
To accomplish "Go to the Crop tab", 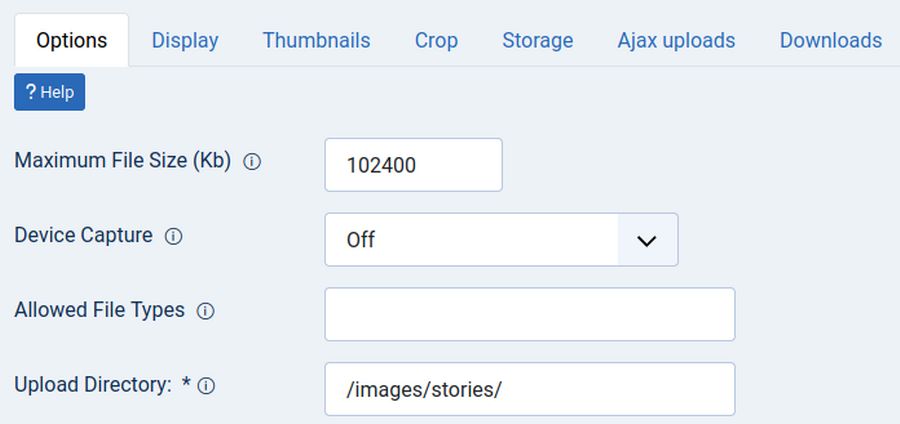I will point(436,41).
